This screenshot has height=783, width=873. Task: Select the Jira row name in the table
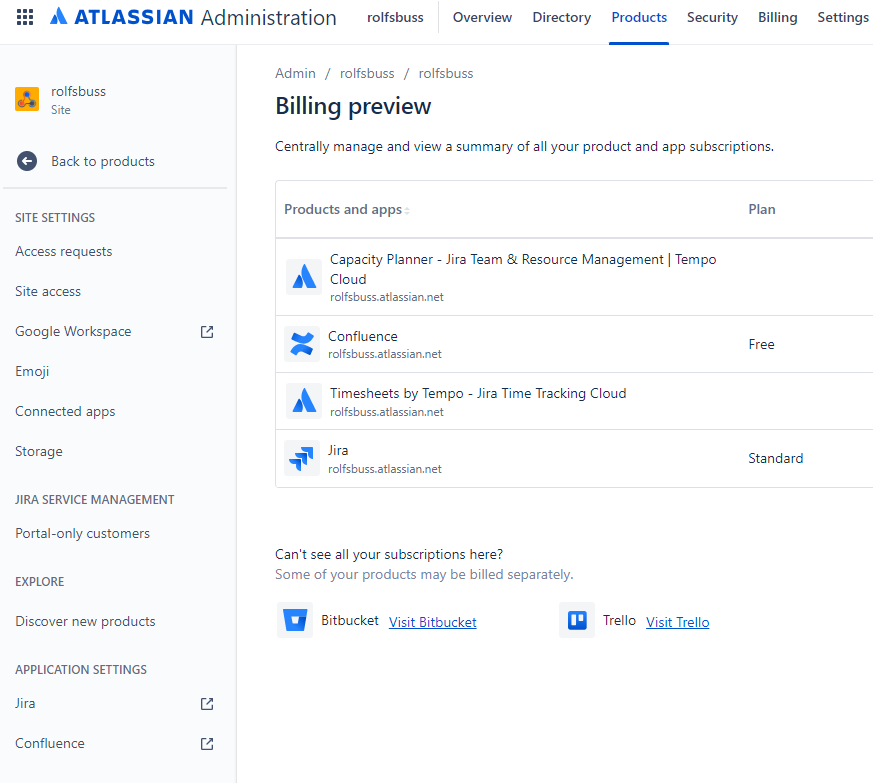338,451
